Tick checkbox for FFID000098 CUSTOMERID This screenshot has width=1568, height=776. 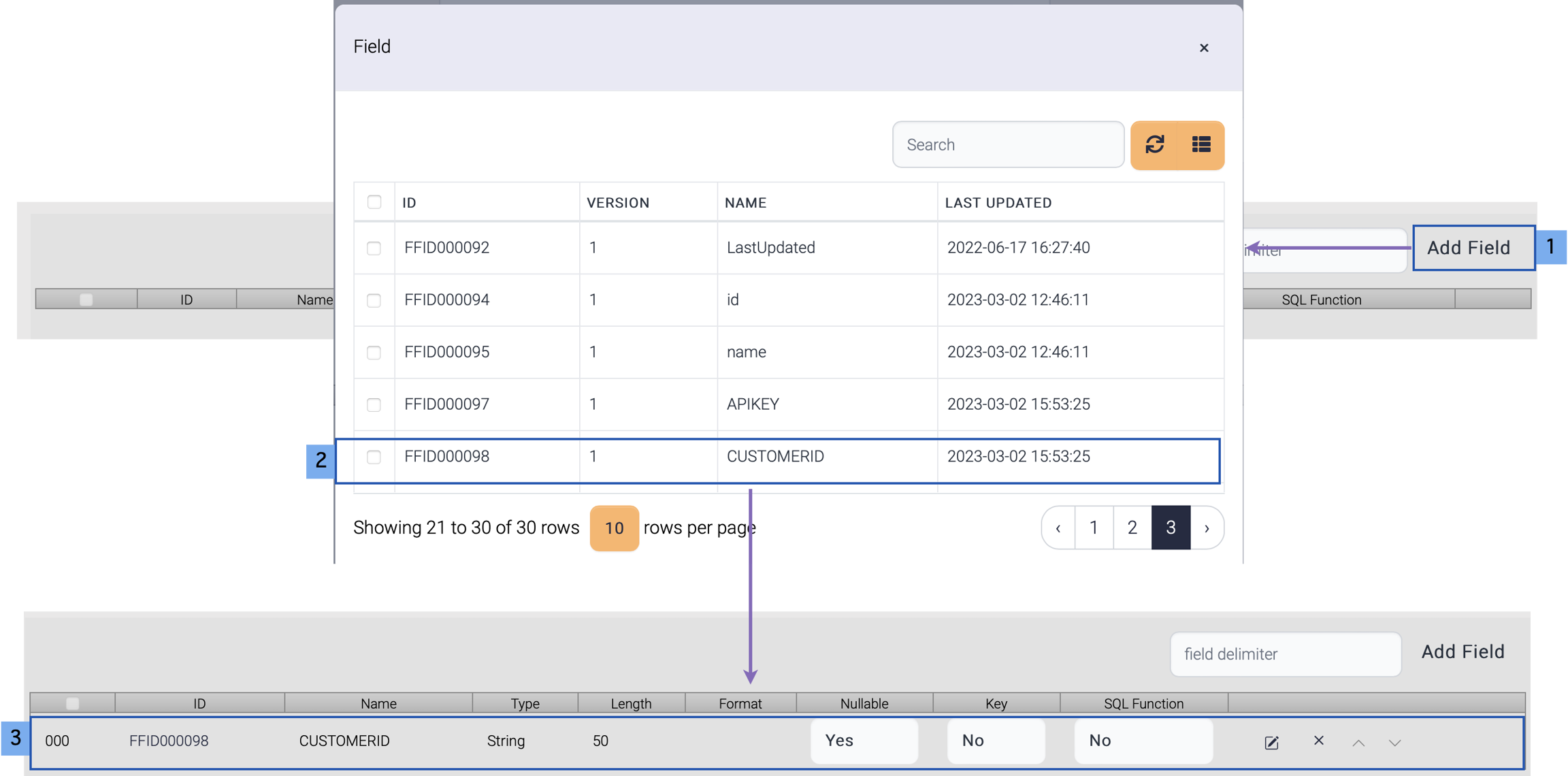point(374,457)
